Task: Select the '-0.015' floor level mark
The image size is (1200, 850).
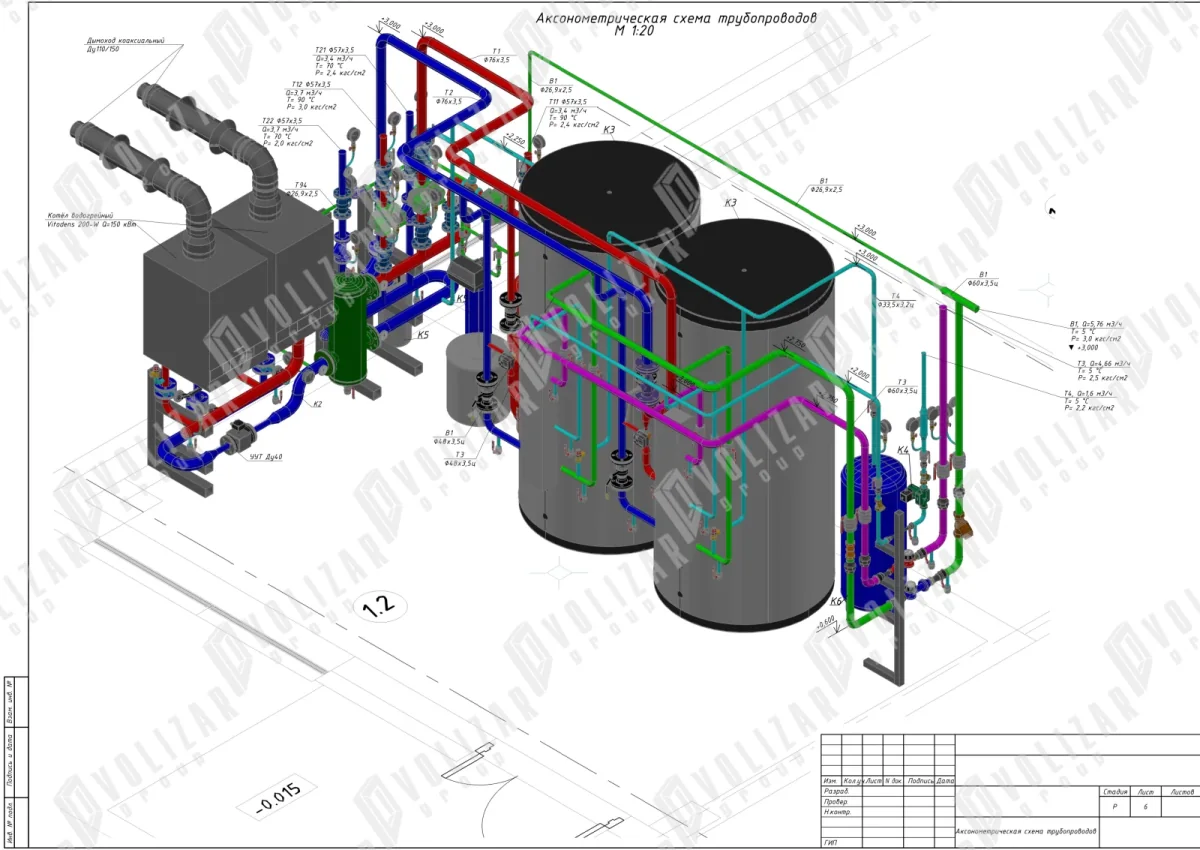Action: click(x=276, y=798)
